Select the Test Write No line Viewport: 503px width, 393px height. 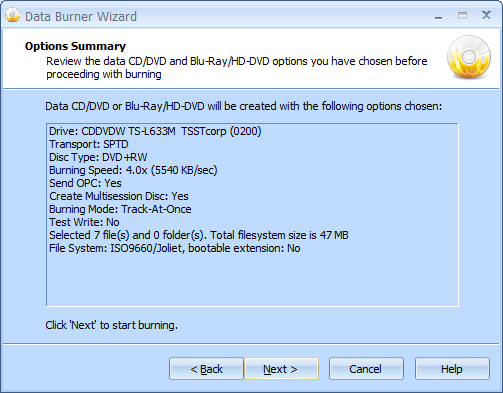84,222
